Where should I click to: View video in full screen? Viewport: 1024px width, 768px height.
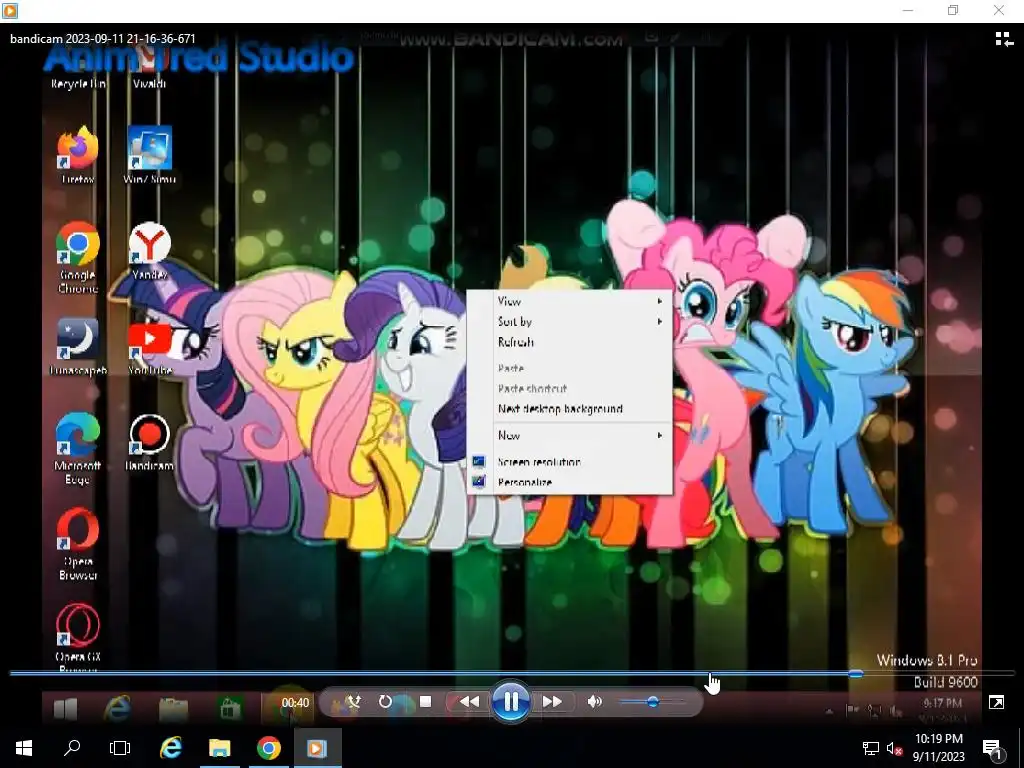point(997,702)
